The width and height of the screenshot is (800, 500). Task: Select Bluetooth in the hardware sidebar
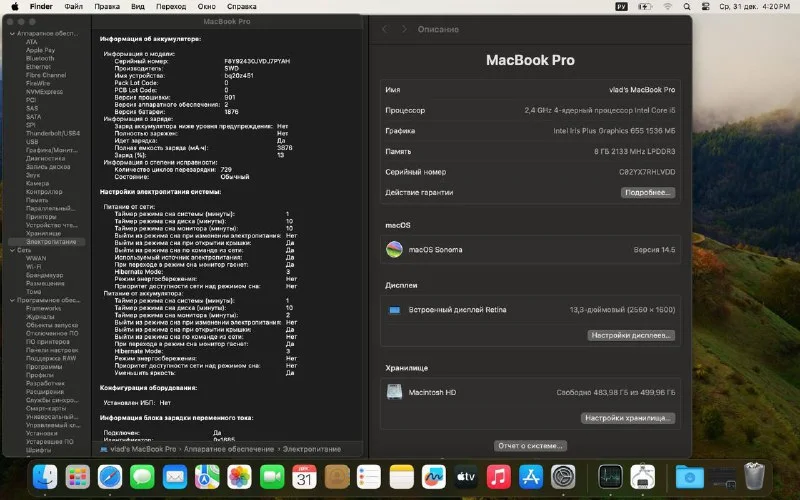(x=40, y=59)
